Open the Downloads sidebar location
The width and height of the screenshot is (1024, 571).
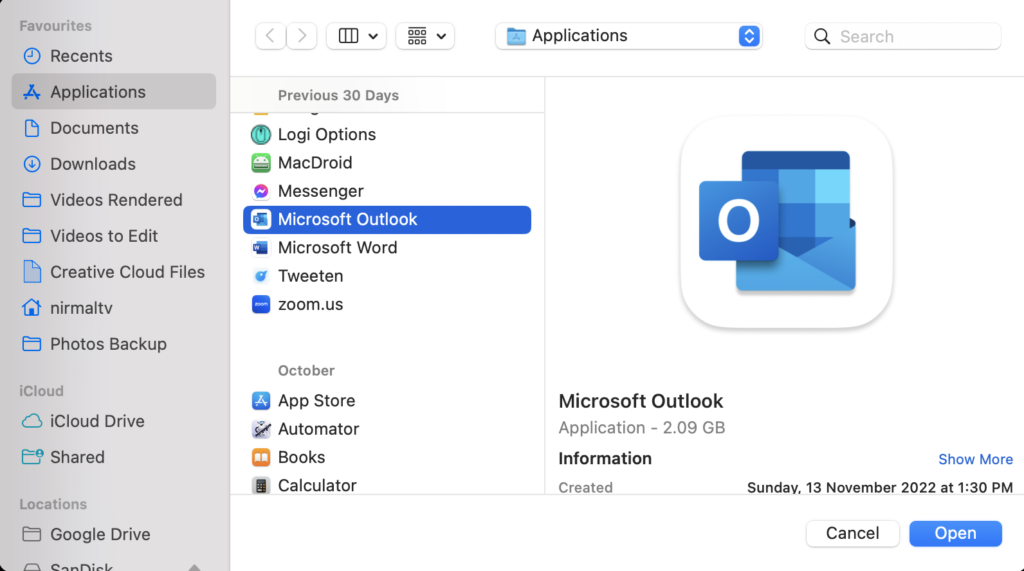coord(114,164)
